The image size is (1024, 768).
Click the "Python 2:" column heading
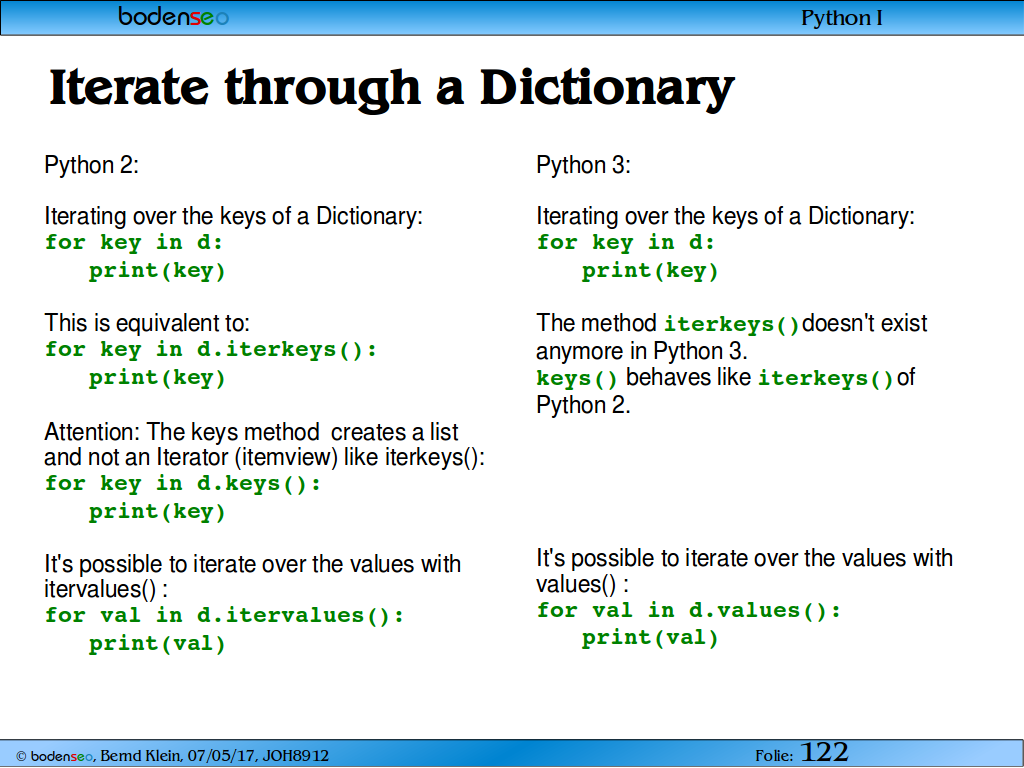tap(91, 165)
